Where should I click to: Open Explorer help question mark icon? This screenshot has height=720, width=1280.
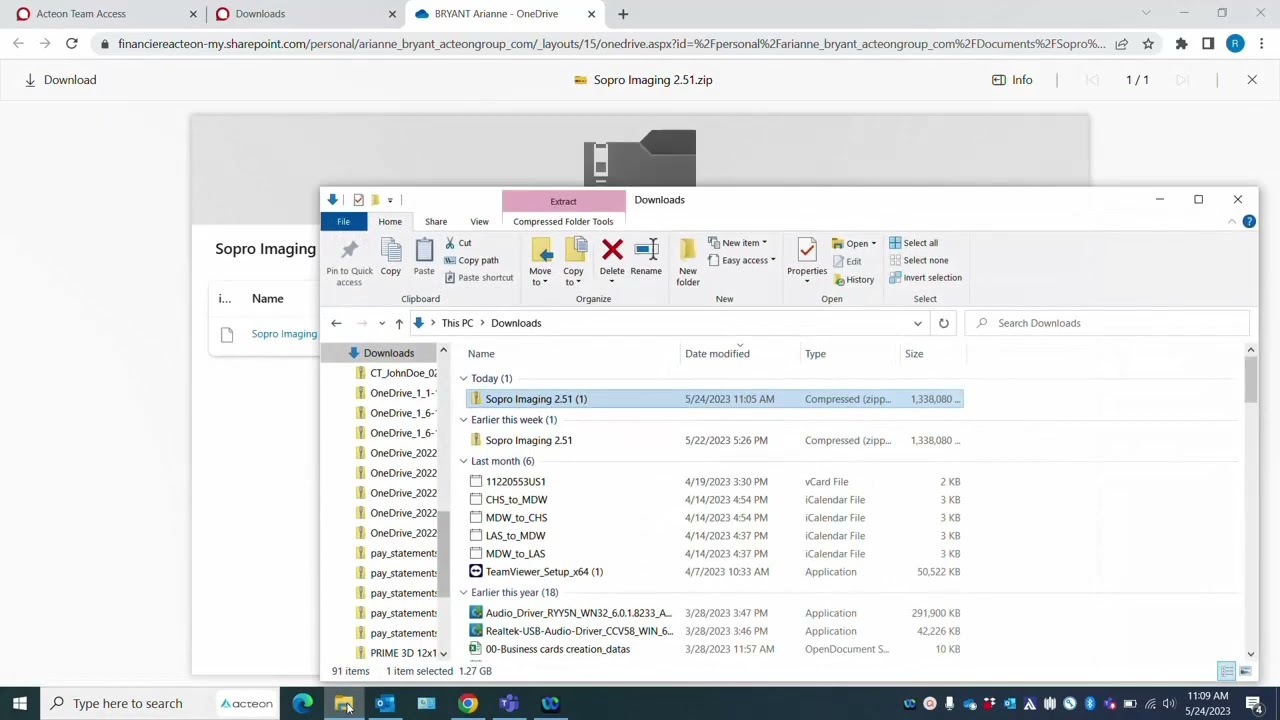coord(1249,221)
